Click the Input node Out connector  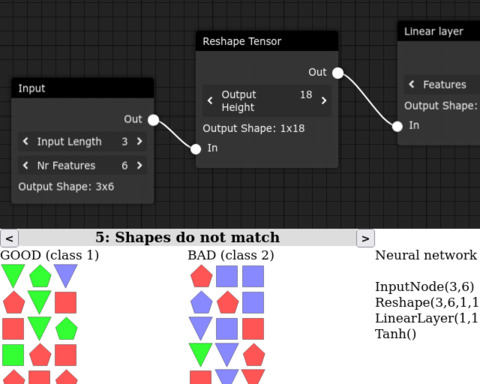pyautogui.click(x=153, y=120)
